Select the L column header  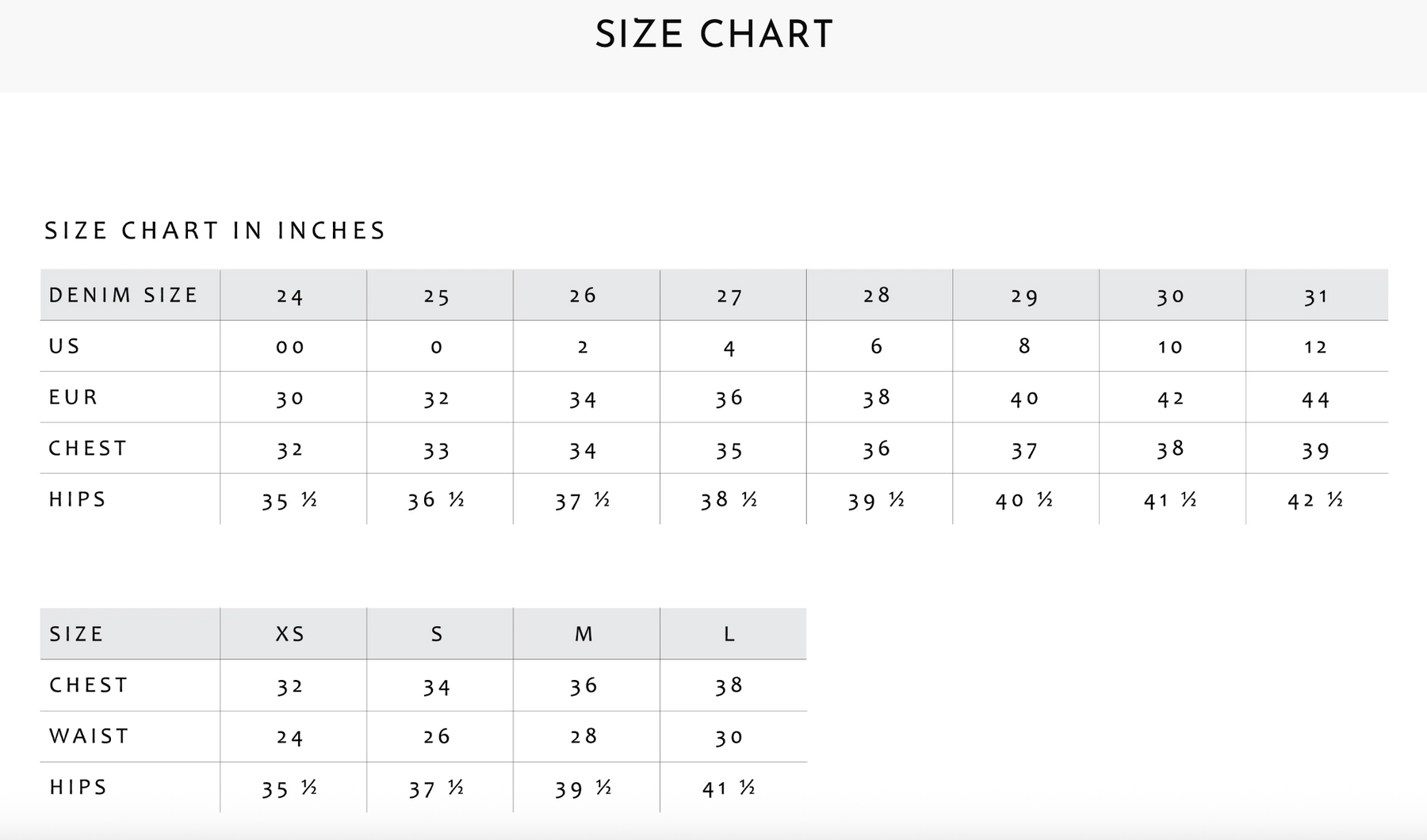click(729, 634)
